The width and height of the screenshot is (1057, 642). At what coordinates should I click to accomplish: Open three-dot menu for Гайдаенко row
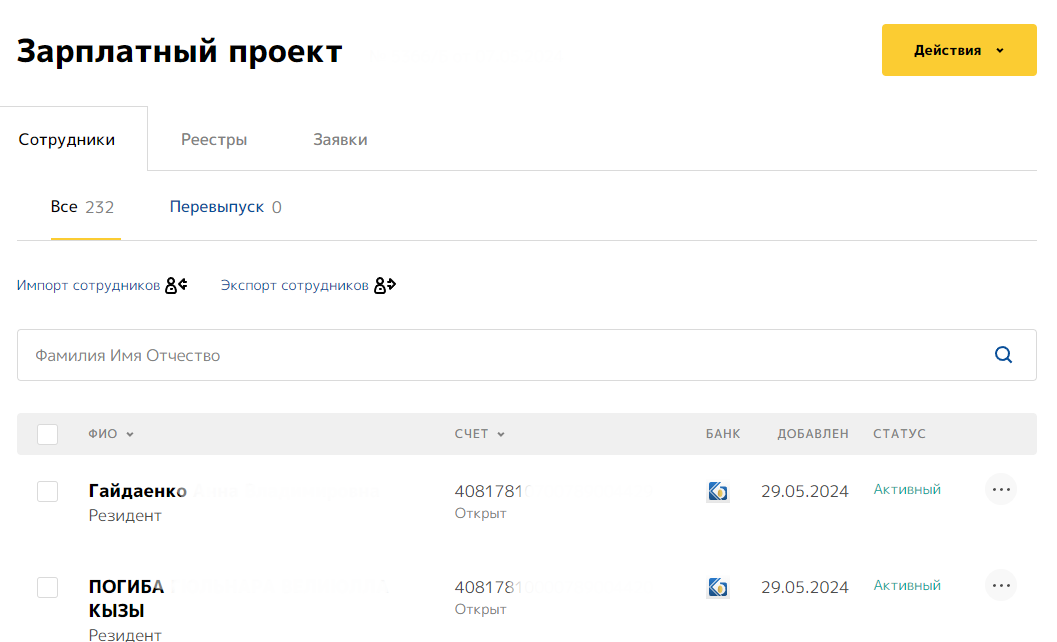coord(1001,490)
